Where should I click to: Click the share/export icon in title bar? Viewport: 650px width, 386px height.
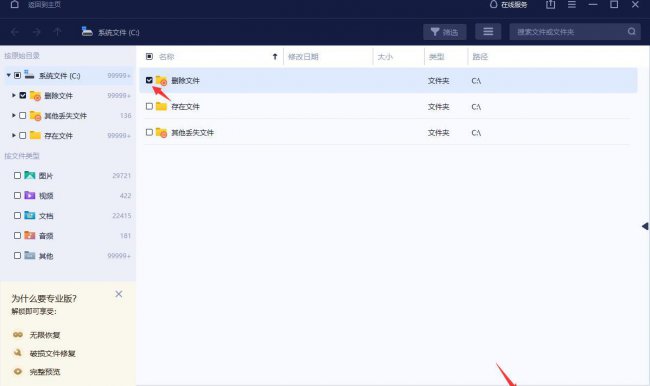click(x=551, y=4)
